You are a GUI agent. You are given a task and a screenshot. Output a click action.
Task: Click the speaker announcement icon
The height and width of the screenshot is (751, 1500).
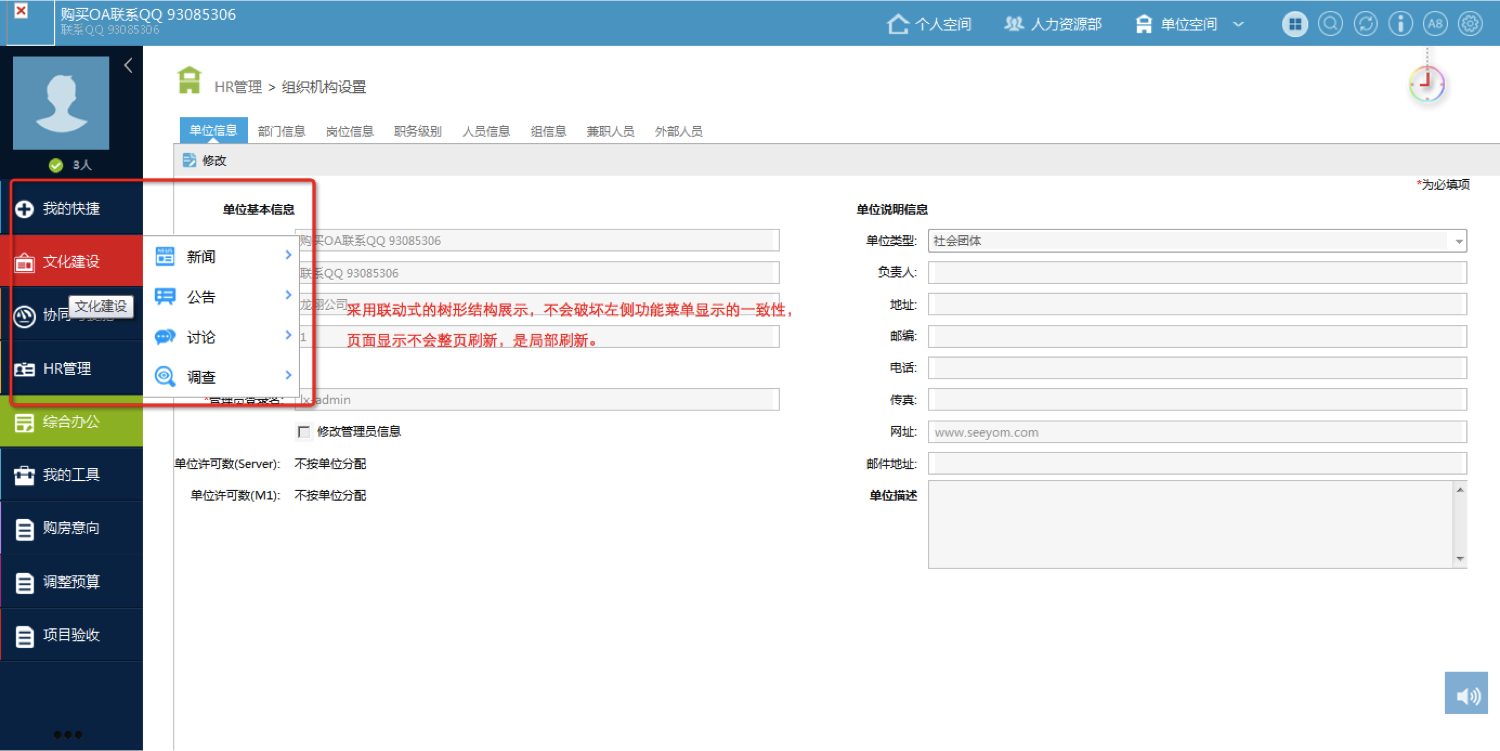click(1466, 694)
